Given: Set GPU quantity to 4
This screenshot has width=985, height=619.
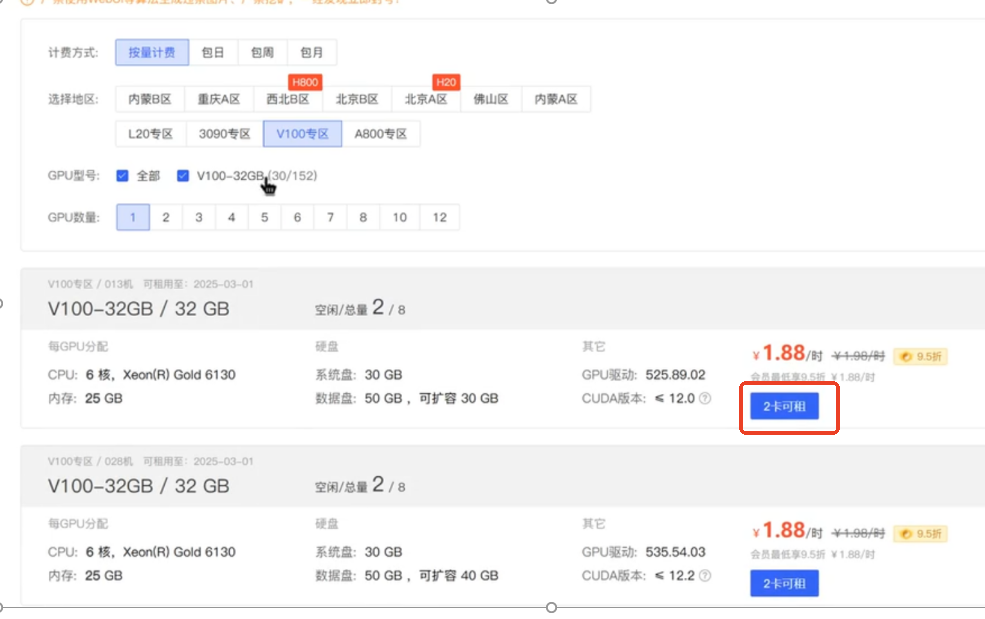Looking at the screenshot, I should [x=231, y=217].
